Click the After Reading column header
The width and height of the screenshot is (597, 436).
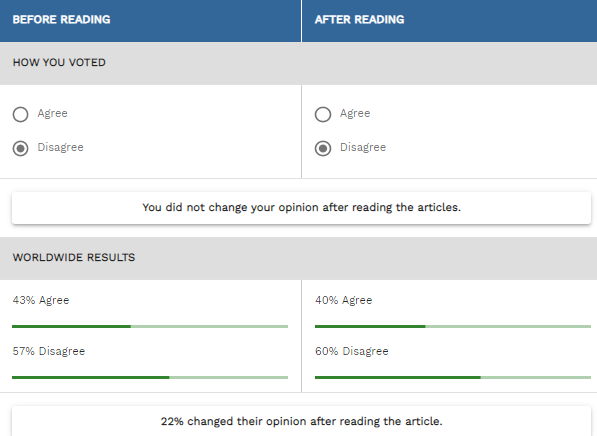click(x=450, y=21)
